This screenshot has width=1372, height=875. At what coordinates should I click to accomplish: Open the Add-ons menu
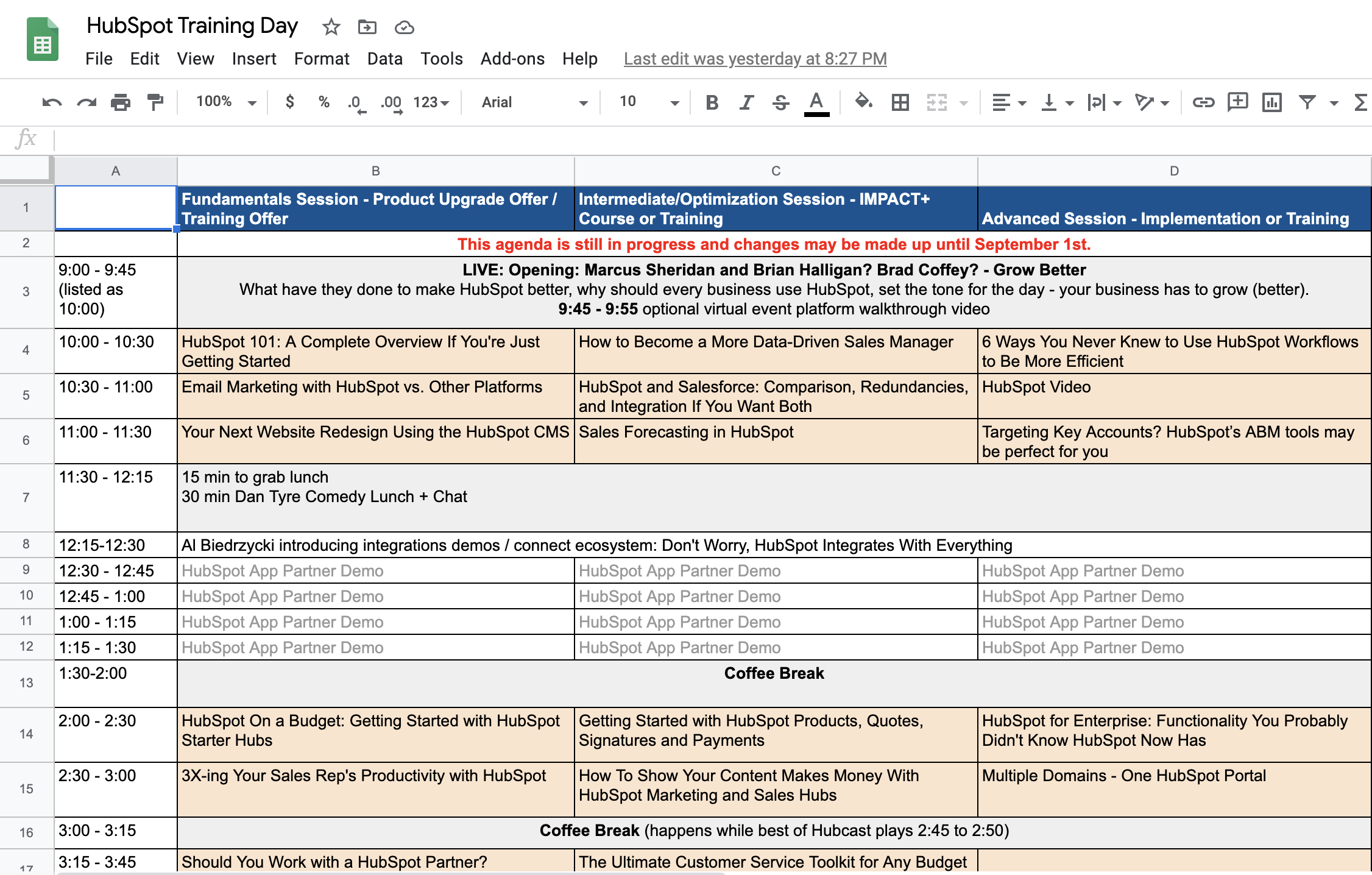512,59
